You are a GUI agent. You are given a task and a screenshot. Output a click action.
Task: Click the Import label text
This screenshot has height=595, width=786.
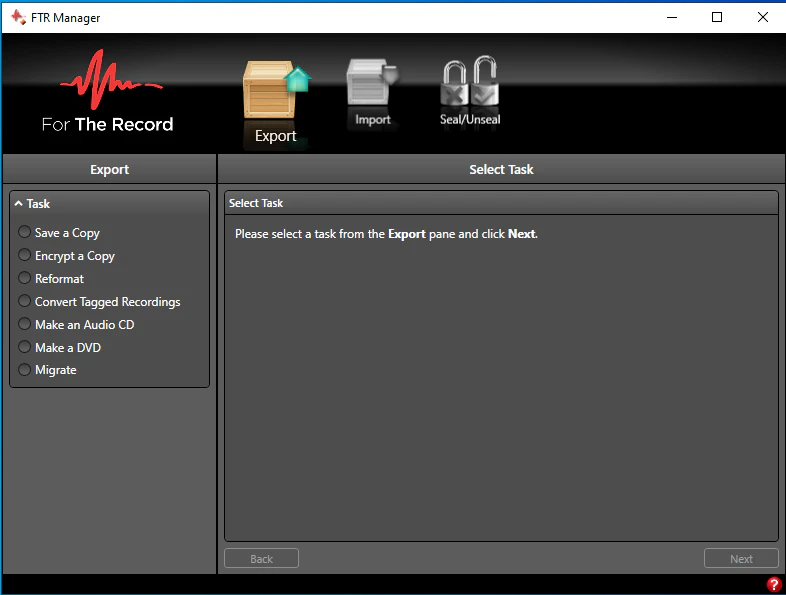[x=372, y=119]
